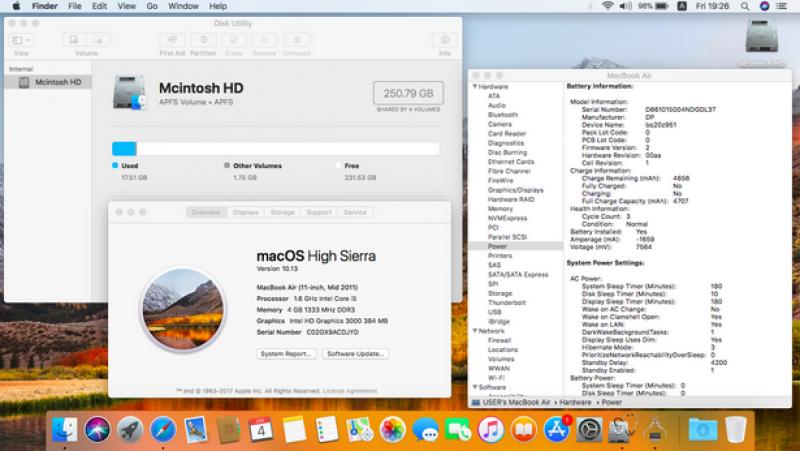Open Spotlight search magnifier
Screen dimensions: 800x451
pos(745,6)
